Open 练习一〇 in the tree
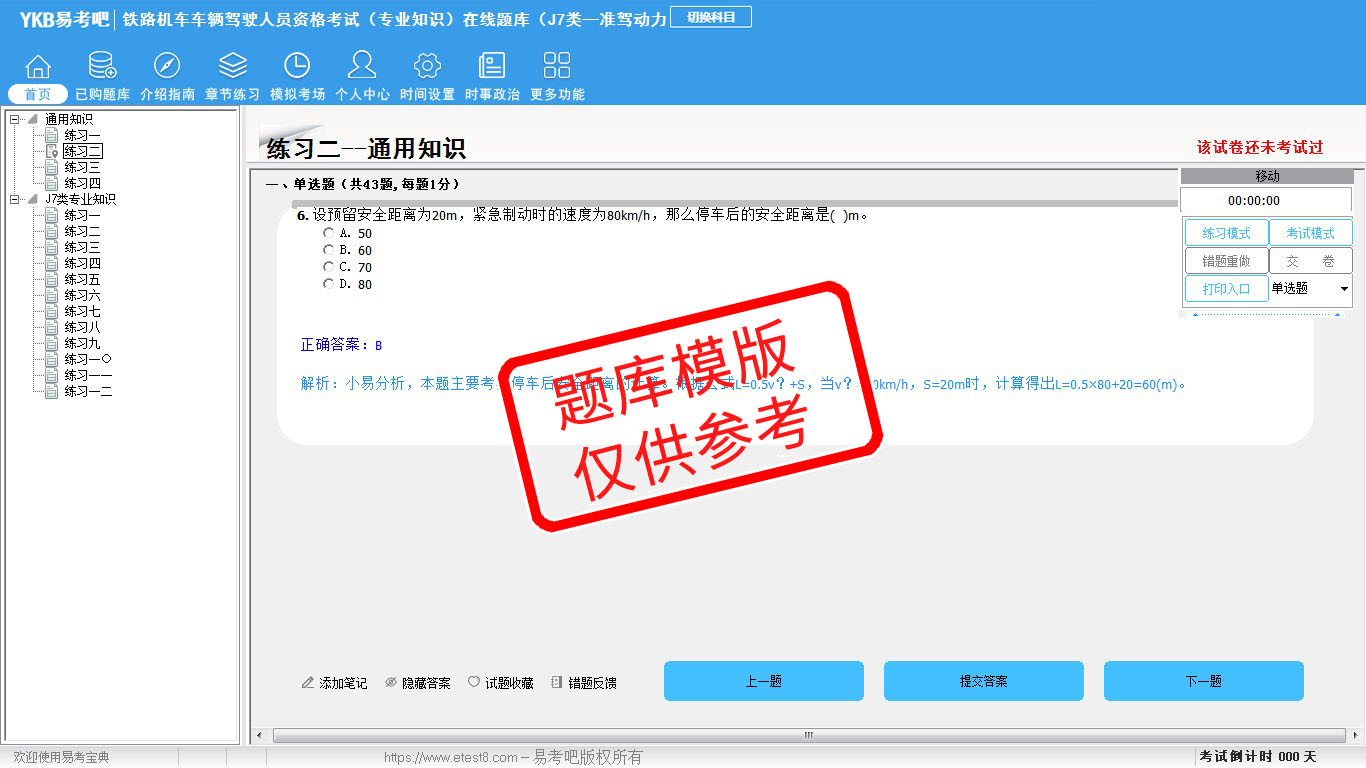This screenshot has width=1366, height=768. tap(88, 359)
